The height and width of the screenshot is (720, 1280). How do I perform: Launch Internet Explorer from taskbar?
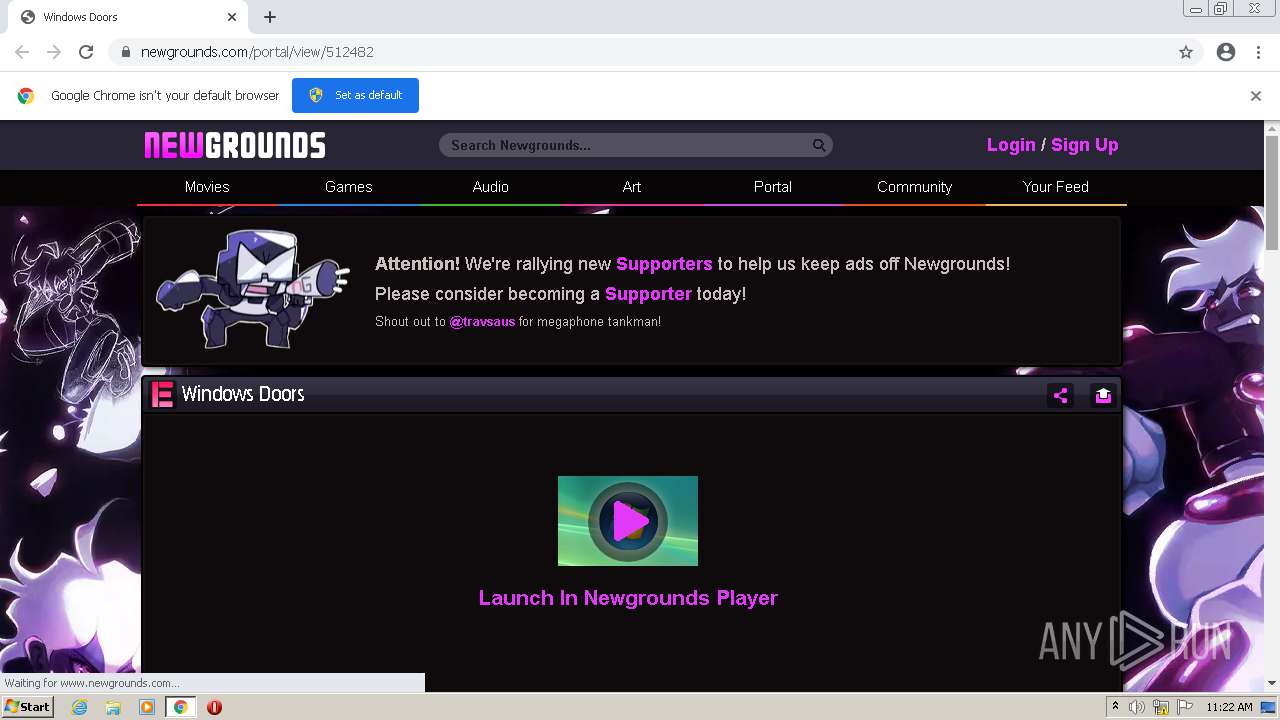pos(80,707)
